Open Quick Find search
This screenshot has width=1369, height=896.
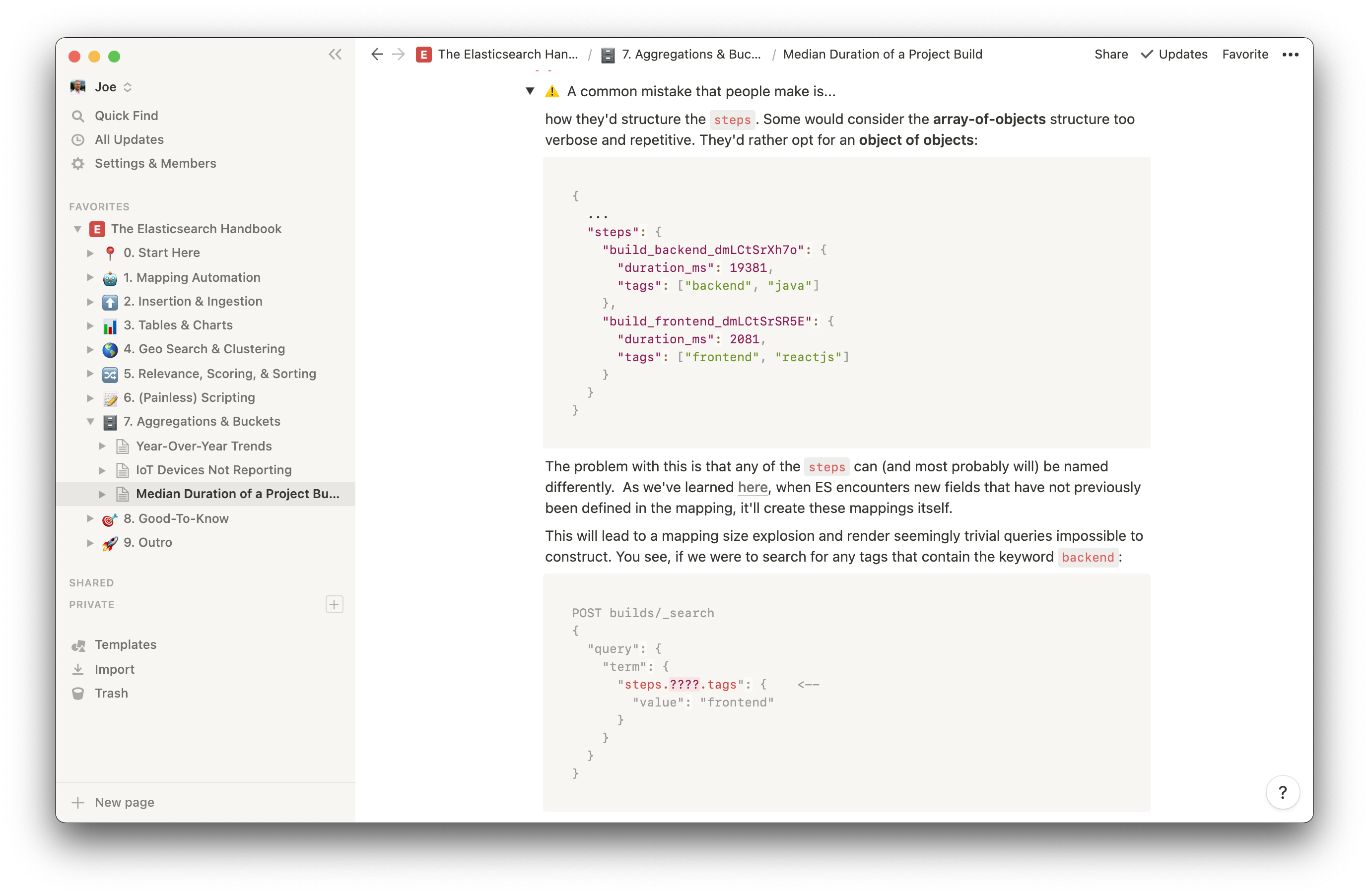(x=126, y=116)
